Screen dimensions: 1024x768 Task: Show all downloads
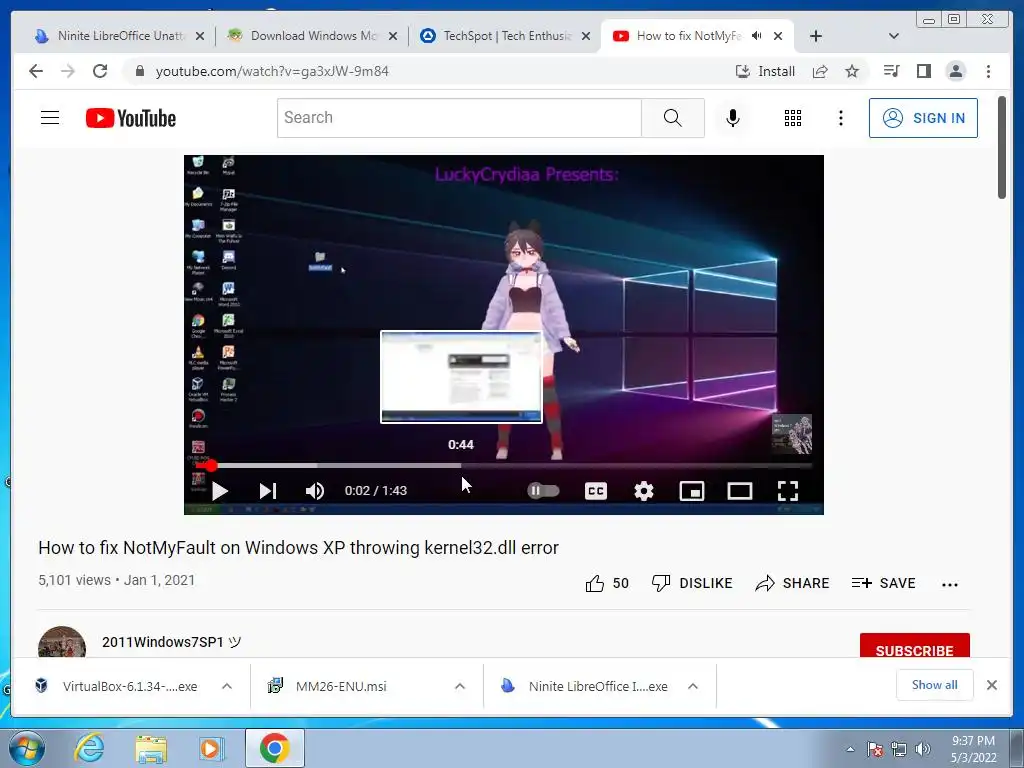(935, 685)
